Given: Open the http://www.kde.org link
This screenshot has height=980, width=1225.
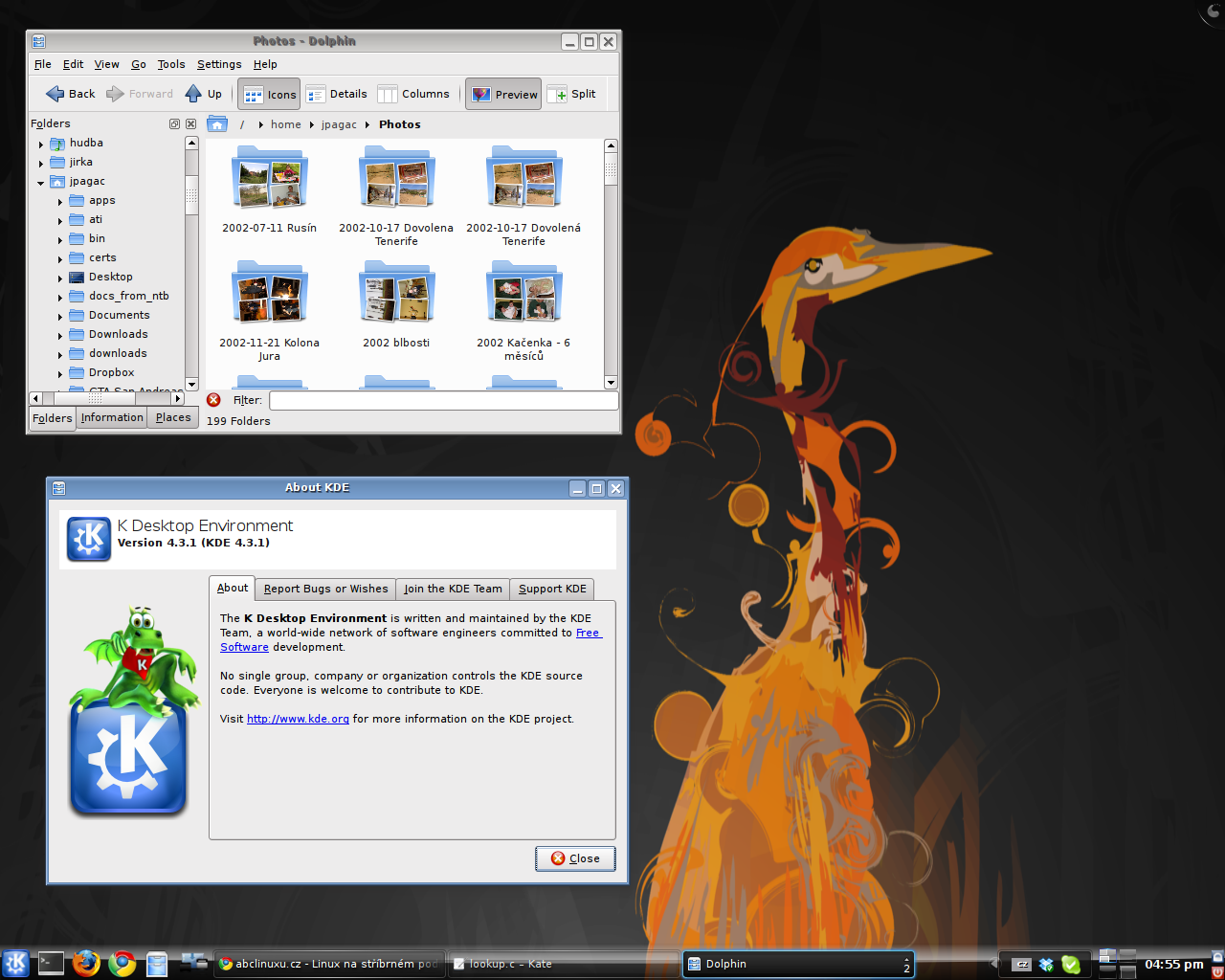Looking at the screenshot, I should (298, 719).
